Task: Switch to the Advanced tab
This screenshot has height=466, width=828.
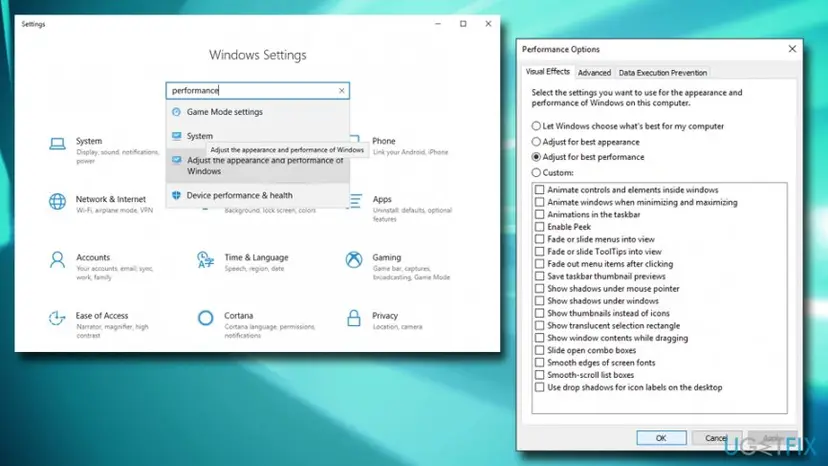Action: (594, 72)
